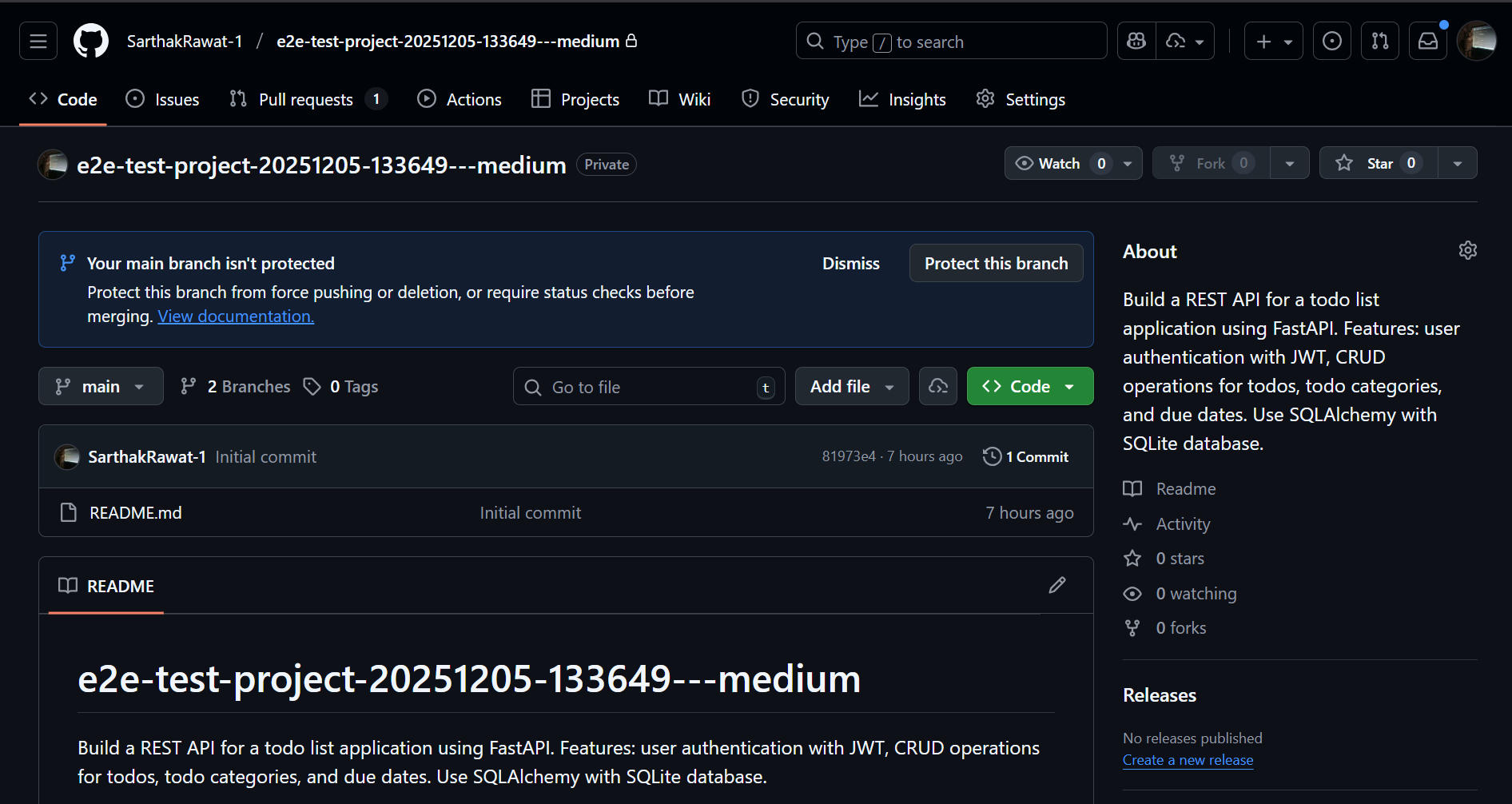Expand the star lists dropdown arrow

(1458, 163)
